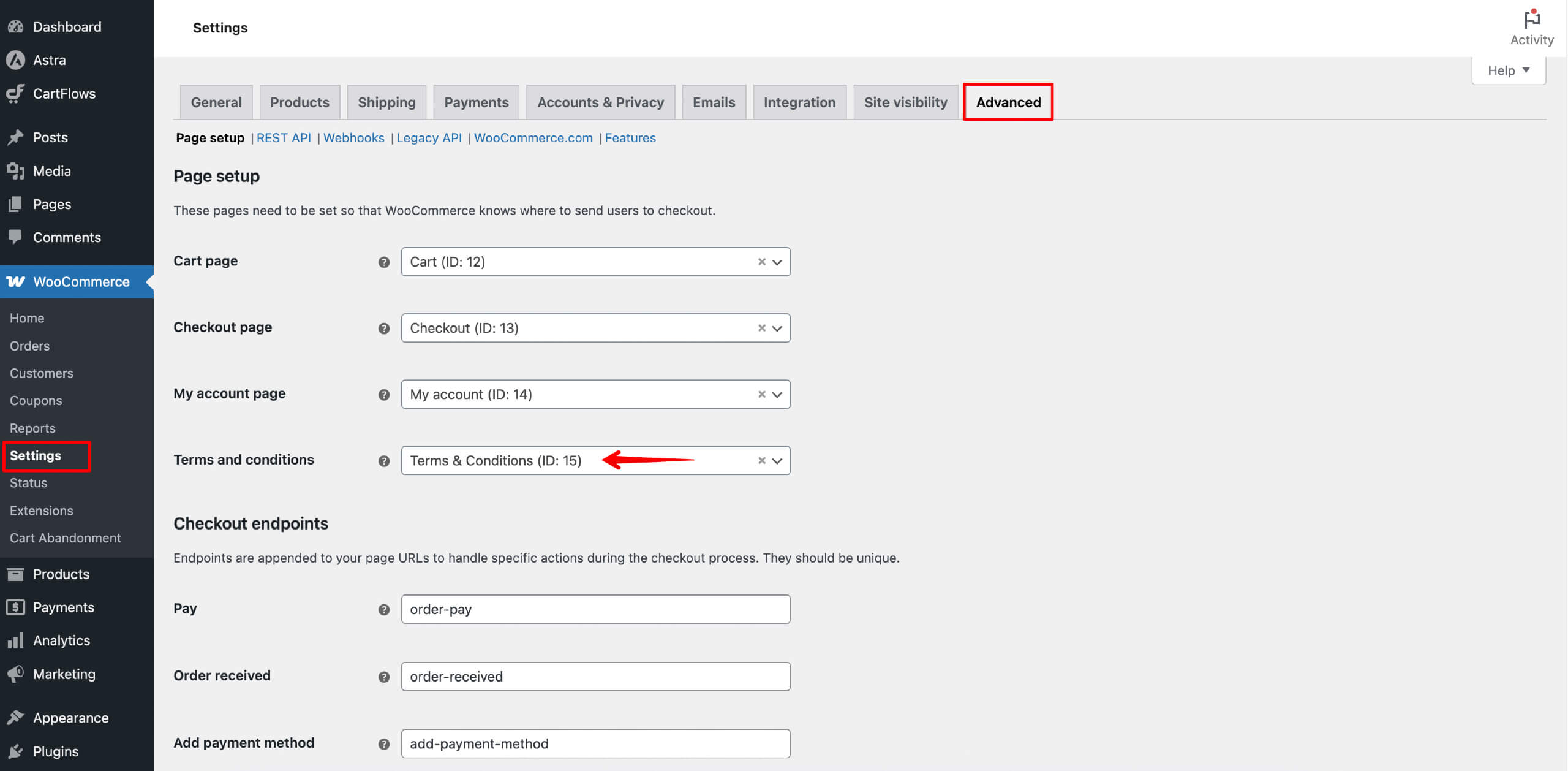Image resolution: width=1568 pixels, height=771 pixels.
Task: Open the WooCommerce.com section link
Action: pos(533,138)
